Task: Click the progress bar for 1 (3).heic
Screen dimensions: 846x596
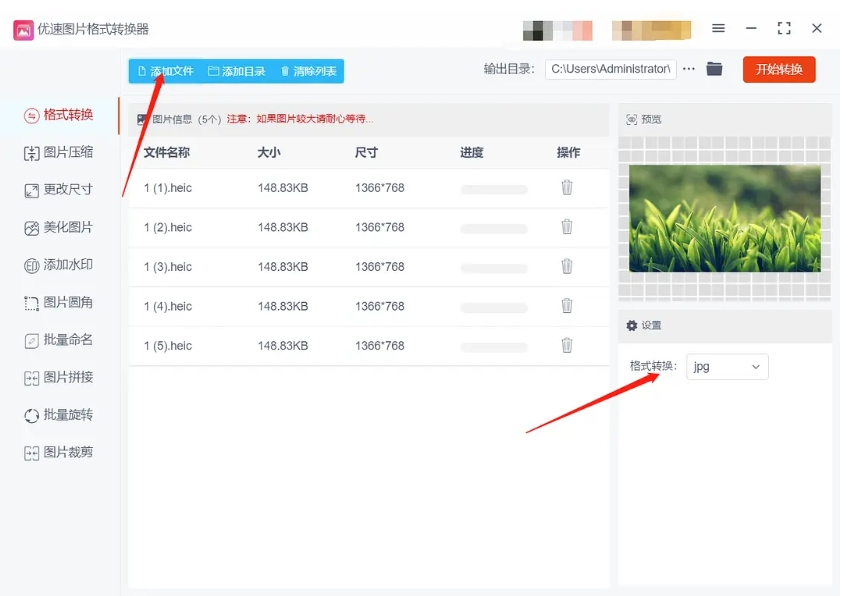Action: (494, 268)
